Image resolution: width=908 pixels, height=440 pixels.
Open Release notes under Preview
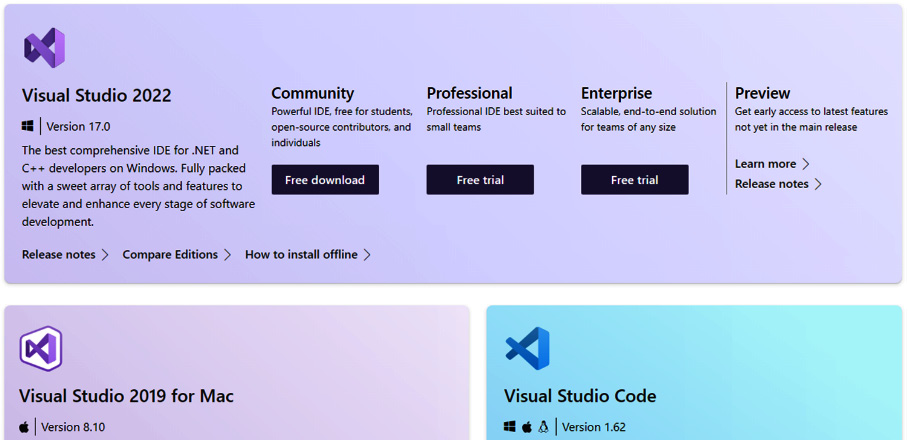point(771,184)
